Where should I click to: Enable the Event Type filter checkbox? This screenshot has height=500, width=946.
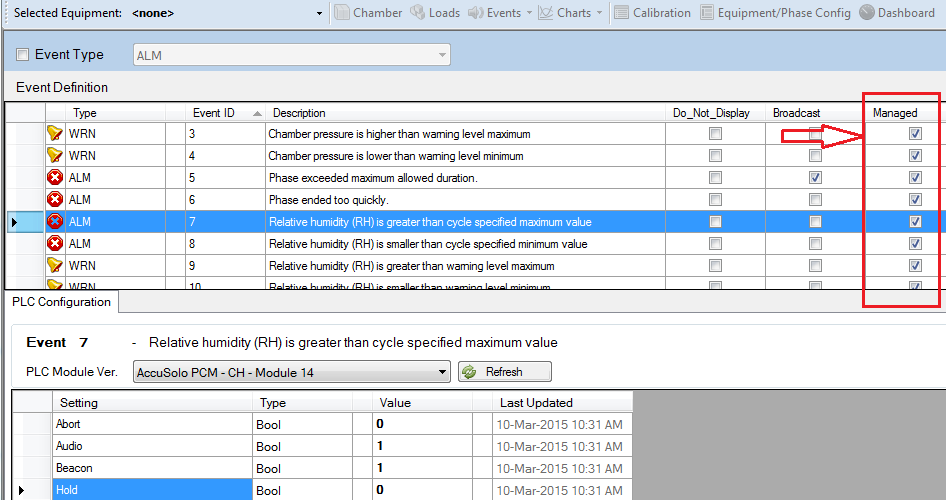(23, 55)
